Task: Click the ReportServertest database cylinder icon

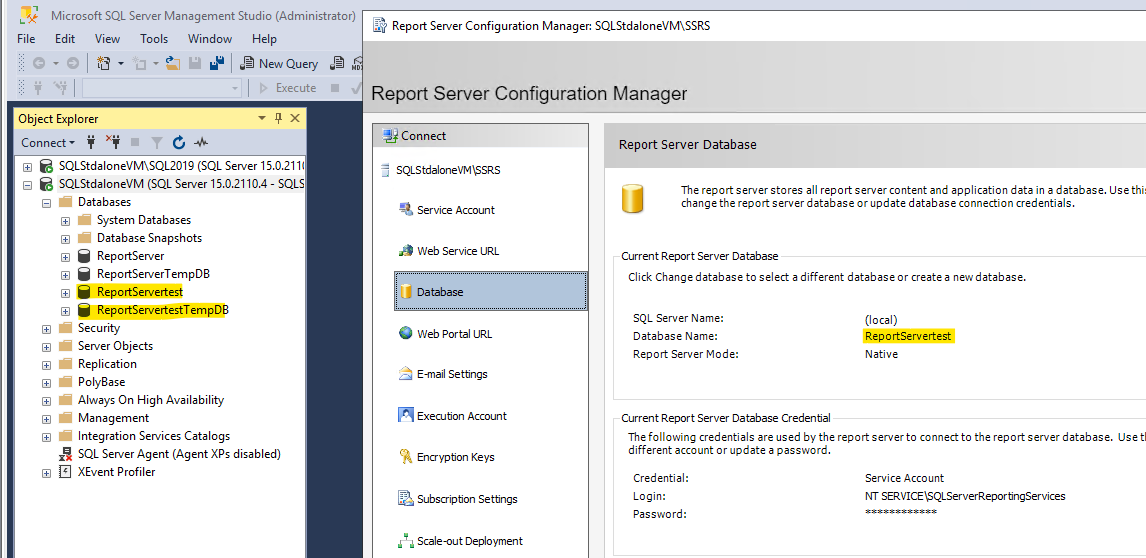Action: point(85,292)
